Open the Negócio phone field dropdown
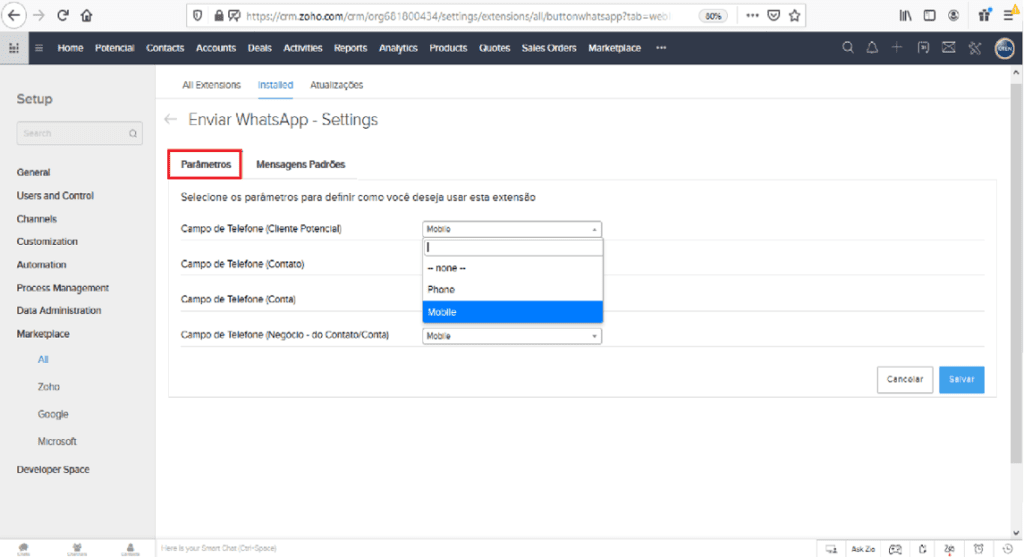 [512, 336]
